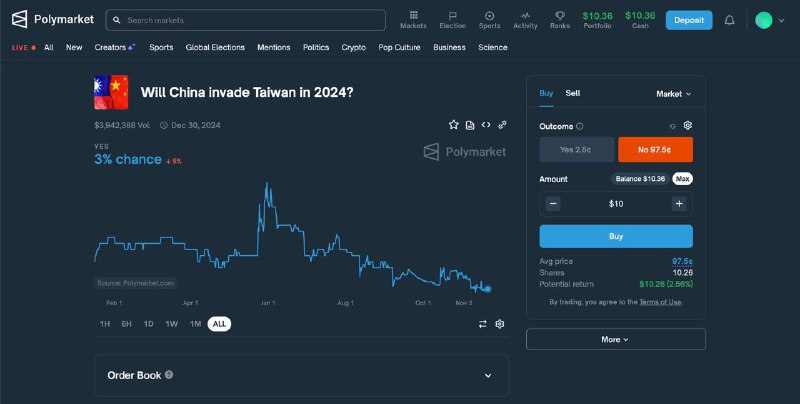Click the chart's latest data point marker
Image resolution: width=800 pixels, height=404 pixels.
(488, 289)
